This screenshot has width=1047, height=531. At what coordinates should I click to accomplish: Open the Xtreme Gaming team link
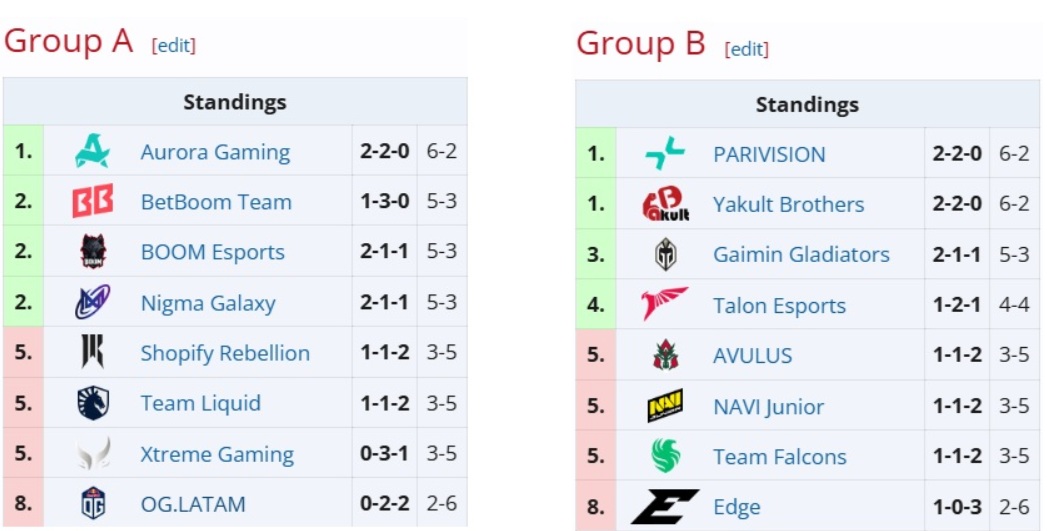point(217,454)
